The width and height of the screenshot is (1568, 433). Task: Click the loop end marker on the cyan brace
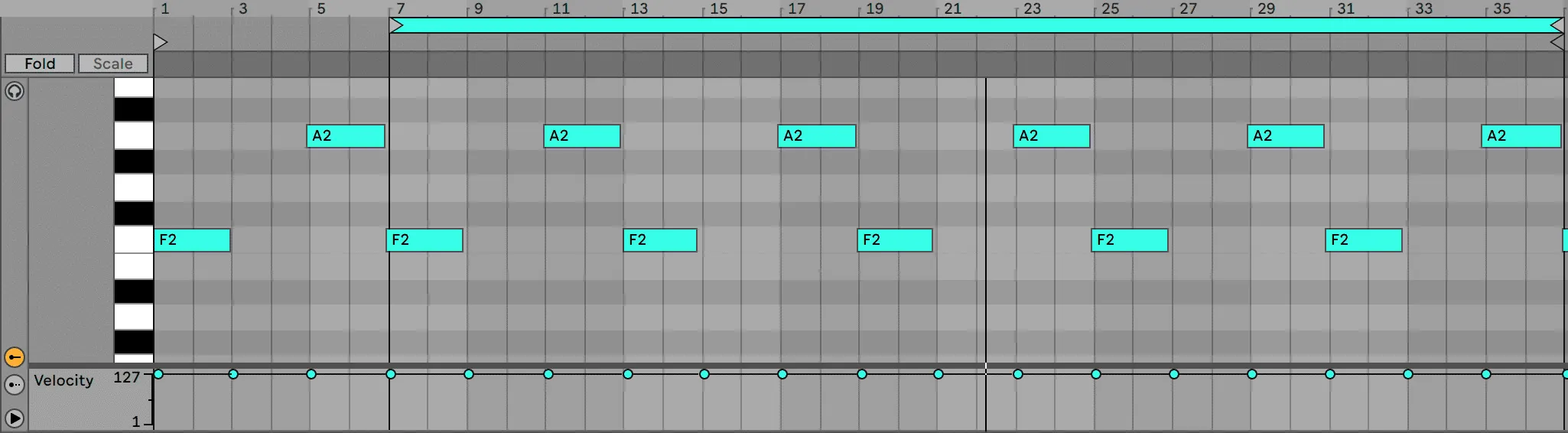[1557, 26]
